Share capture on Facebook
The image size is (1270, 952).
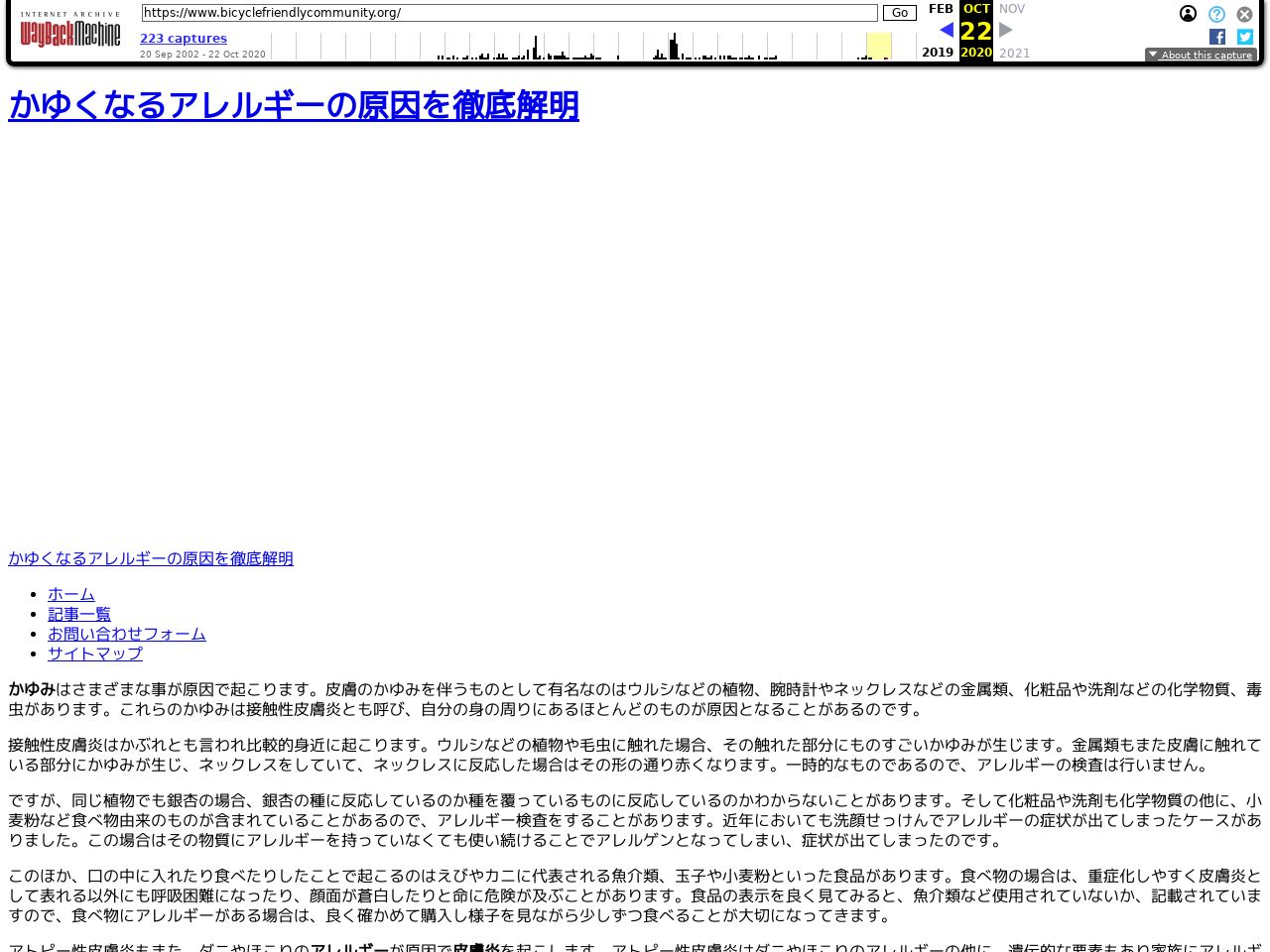1217,37
